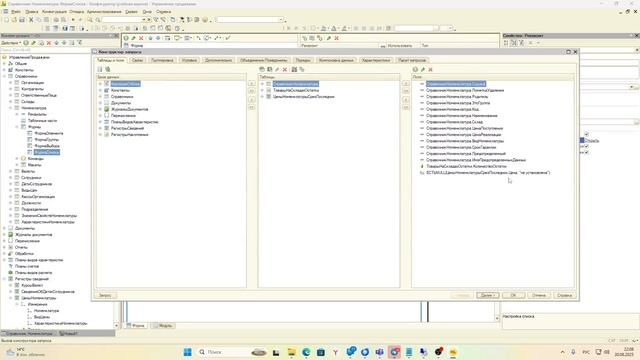Click the Открыть link in the properties panel
640x360 pixels.
(x=592, y=141)
